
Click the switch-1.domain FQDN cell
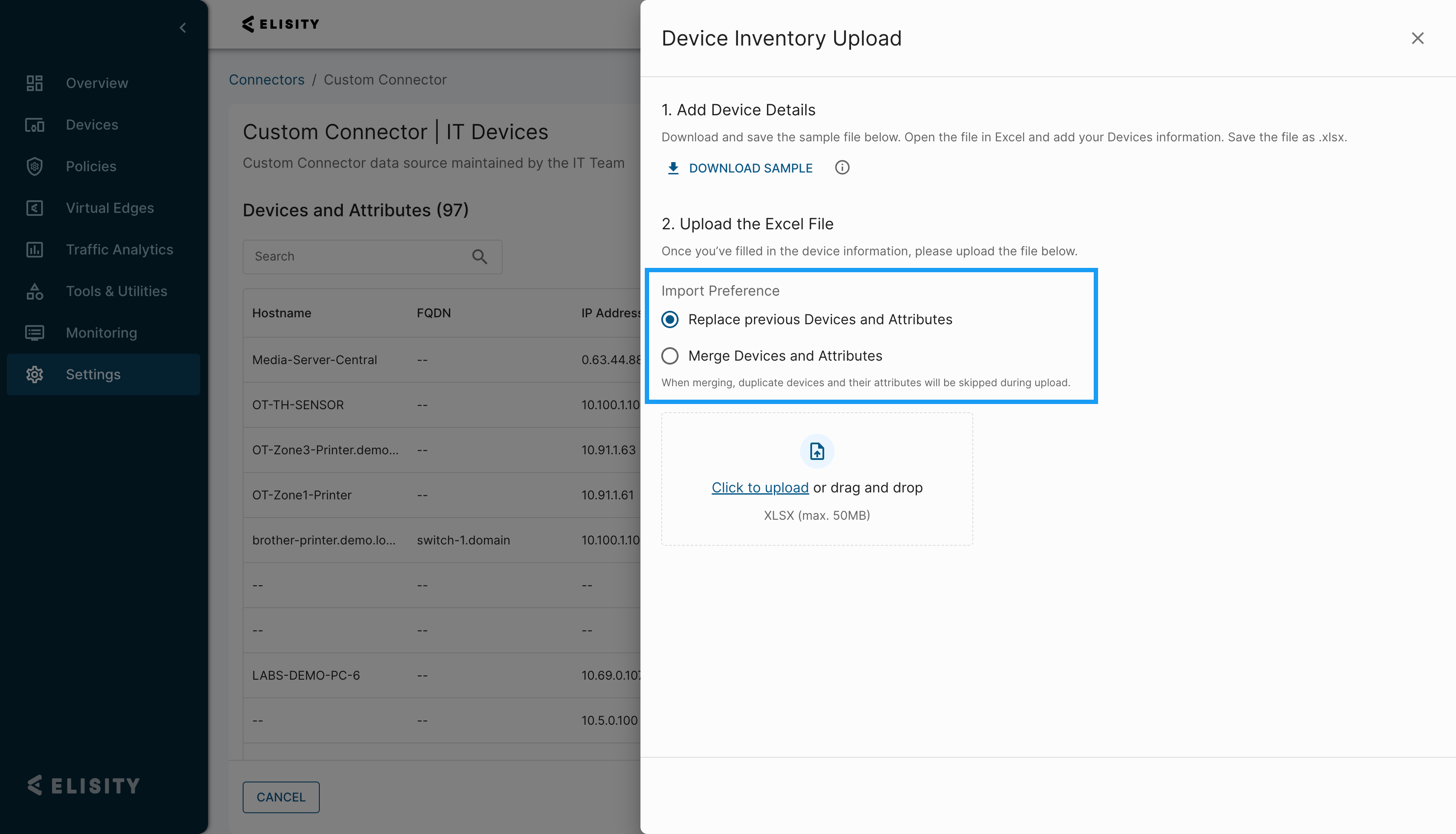tap(463, 540)
